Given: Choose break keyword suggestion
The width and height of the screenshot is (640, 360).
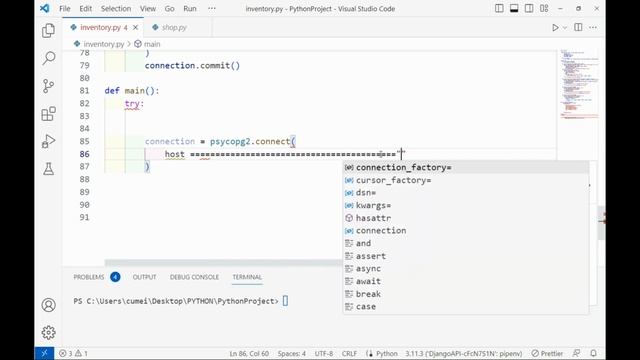Looking at the screenshot, I should pos(466,294).
